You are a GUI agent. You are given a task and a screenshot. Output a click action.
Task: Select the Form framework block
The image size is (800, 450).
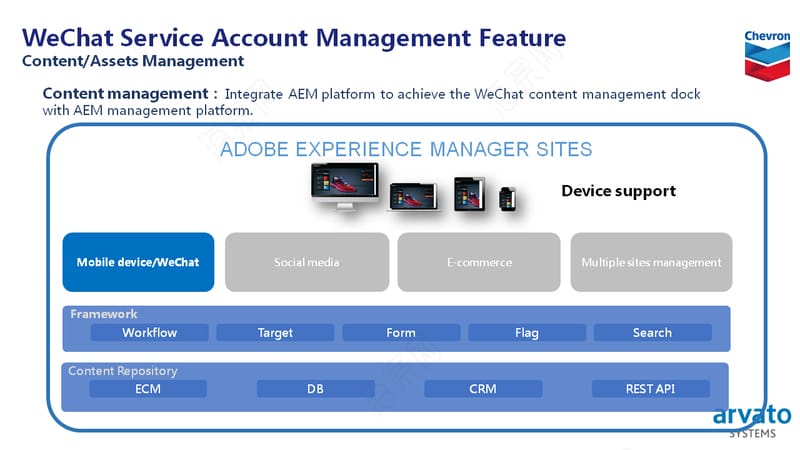401,333
